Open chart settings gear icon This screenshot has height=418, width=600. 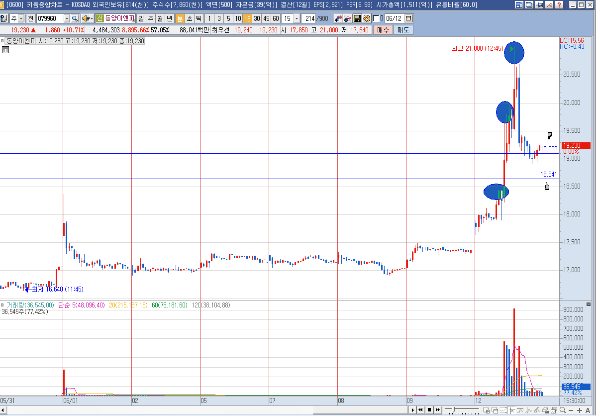[367, 18]
